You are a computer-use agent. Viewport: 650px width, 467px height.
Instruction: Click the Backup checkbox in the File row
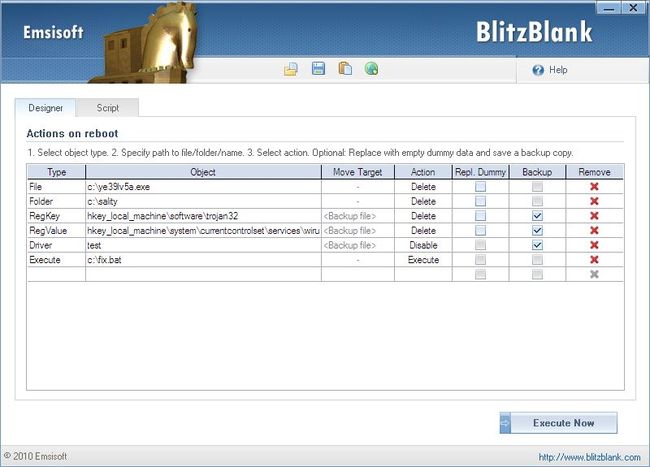pyautogui.click(x=537, y=186)
